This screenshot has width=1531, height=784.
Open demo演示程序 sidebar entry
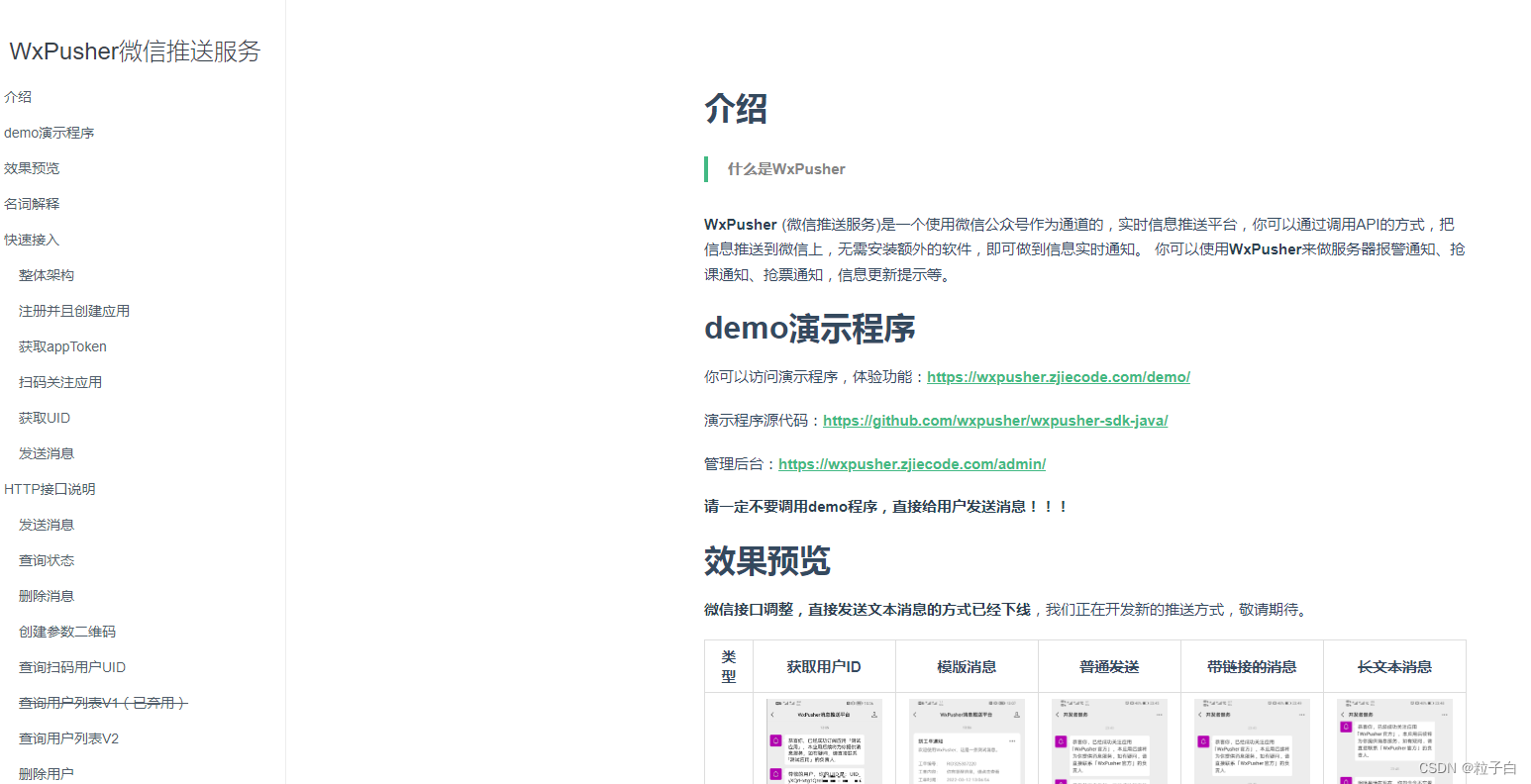[x=50, y=133]
